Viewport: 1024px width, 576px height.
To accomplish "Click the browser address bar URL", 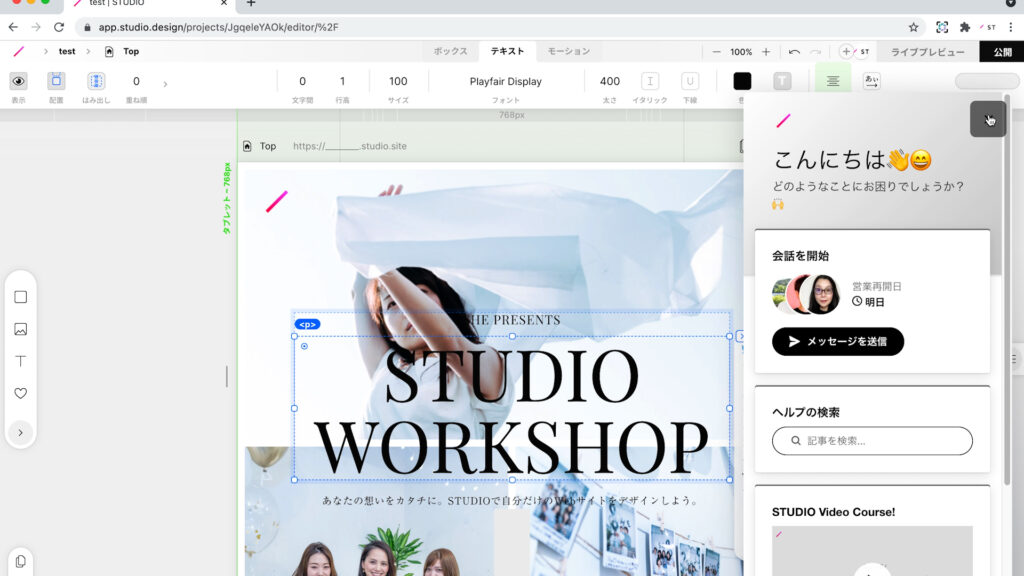I will tap(218, 27).
